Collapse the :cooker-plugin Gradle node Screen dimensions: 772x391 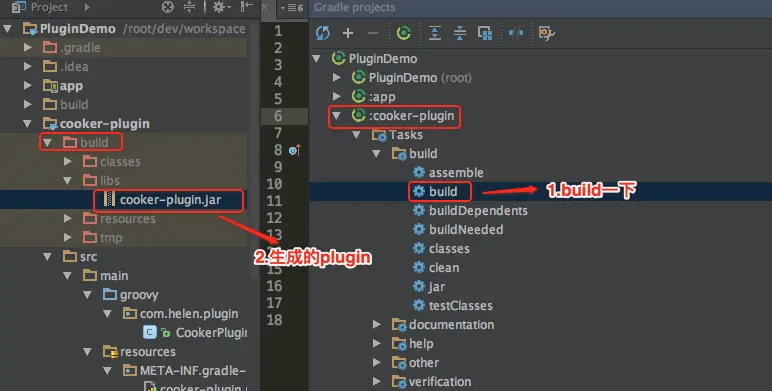click(x=336, y=116)
